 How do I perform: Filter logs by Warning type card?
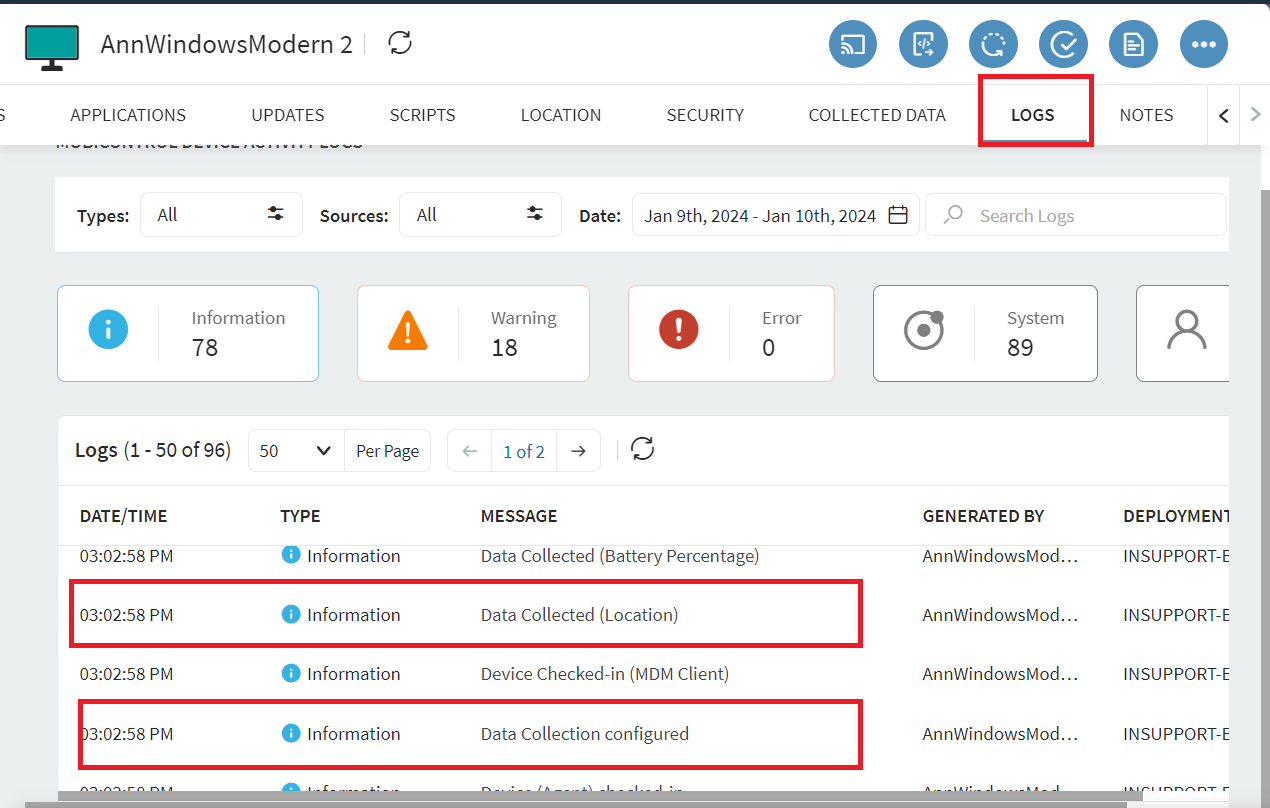tap(473, 333)
